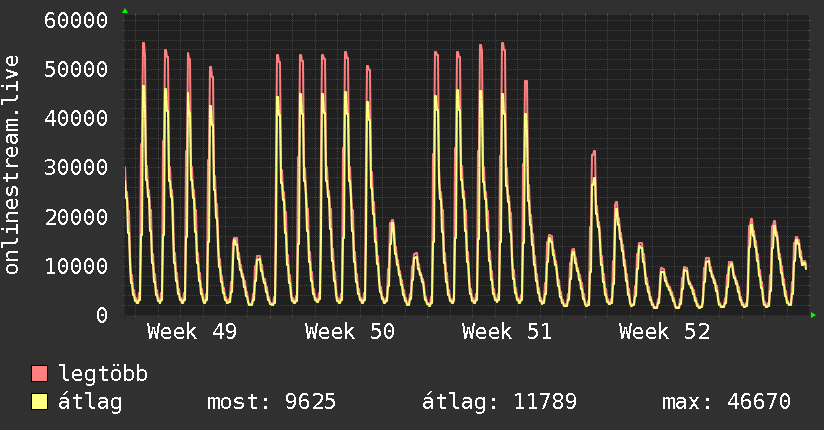Click the 30000 y-axis label
824x430 pixels.
click(77, 167)
